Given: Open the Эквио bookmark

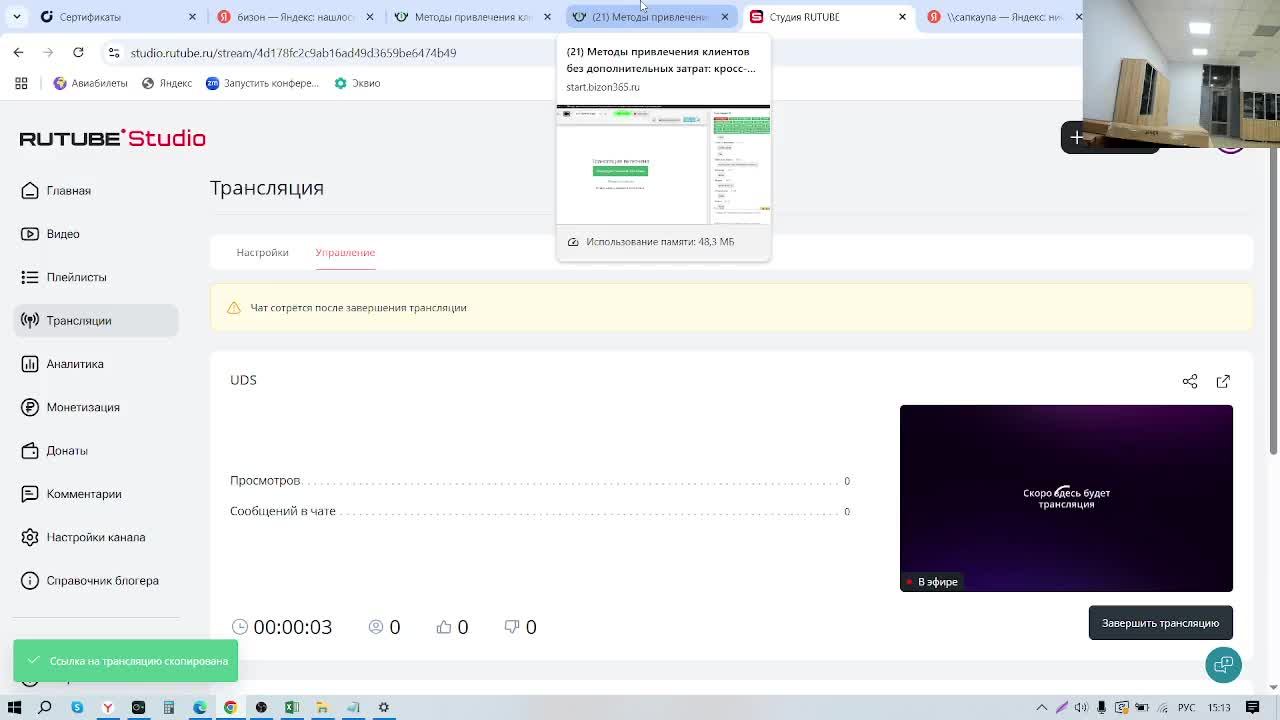Looking at the screenshot, I should (x=357, y=83).
